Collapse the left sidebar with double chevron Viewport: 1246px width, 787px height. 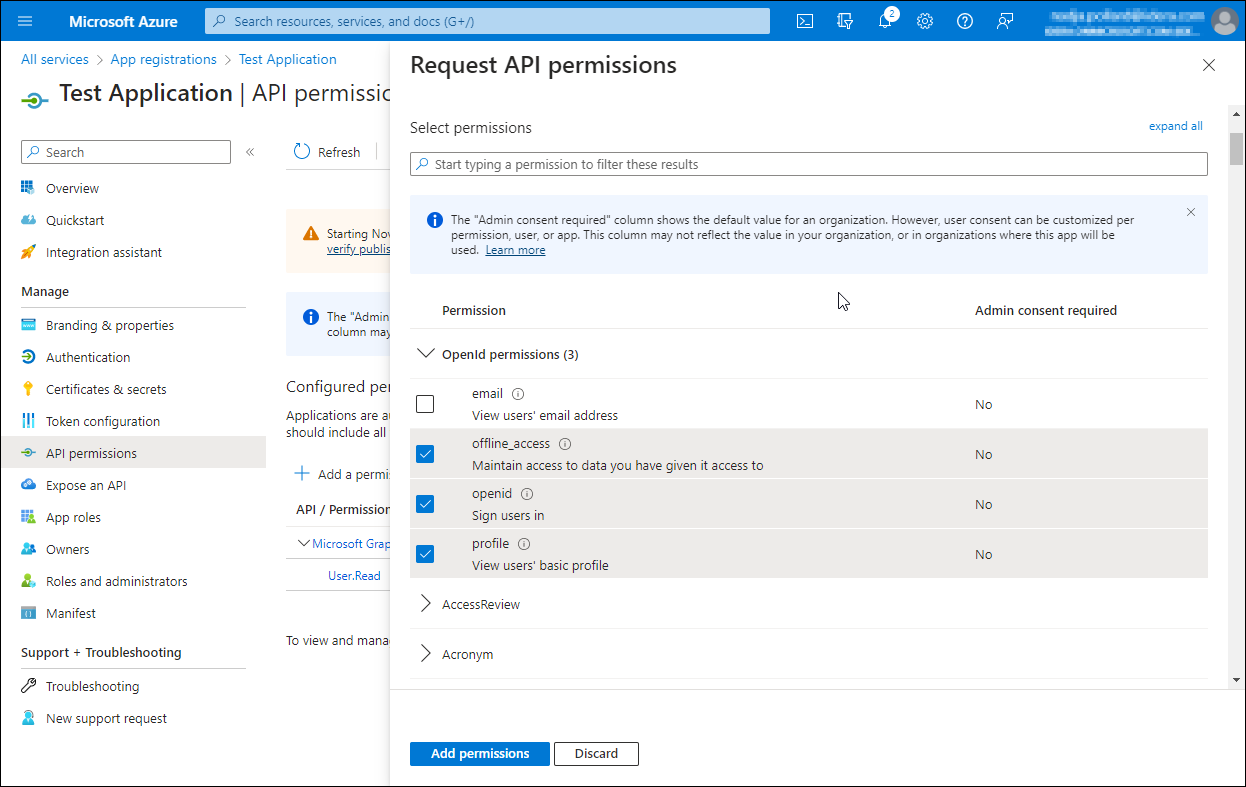tap(250, 152)
